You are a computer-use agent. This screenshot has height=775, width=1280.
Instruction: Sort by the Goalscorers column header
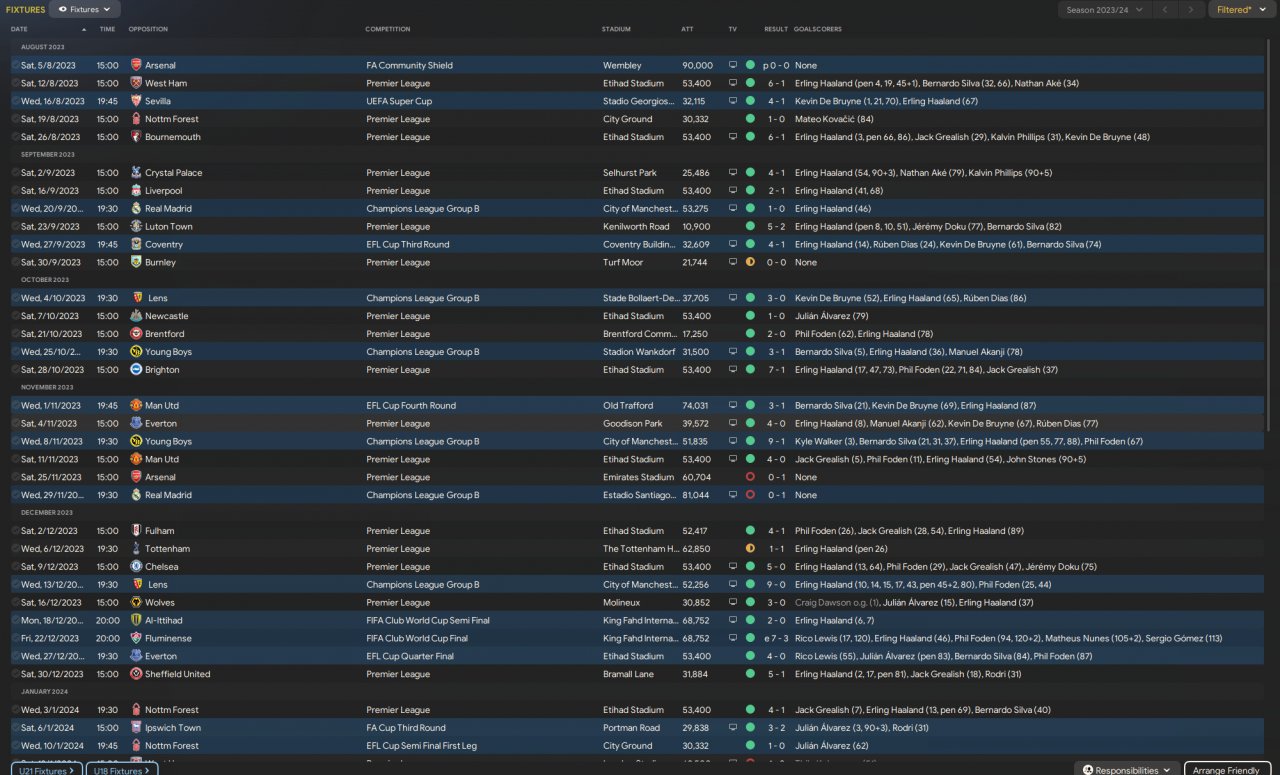tap(818, 29)
